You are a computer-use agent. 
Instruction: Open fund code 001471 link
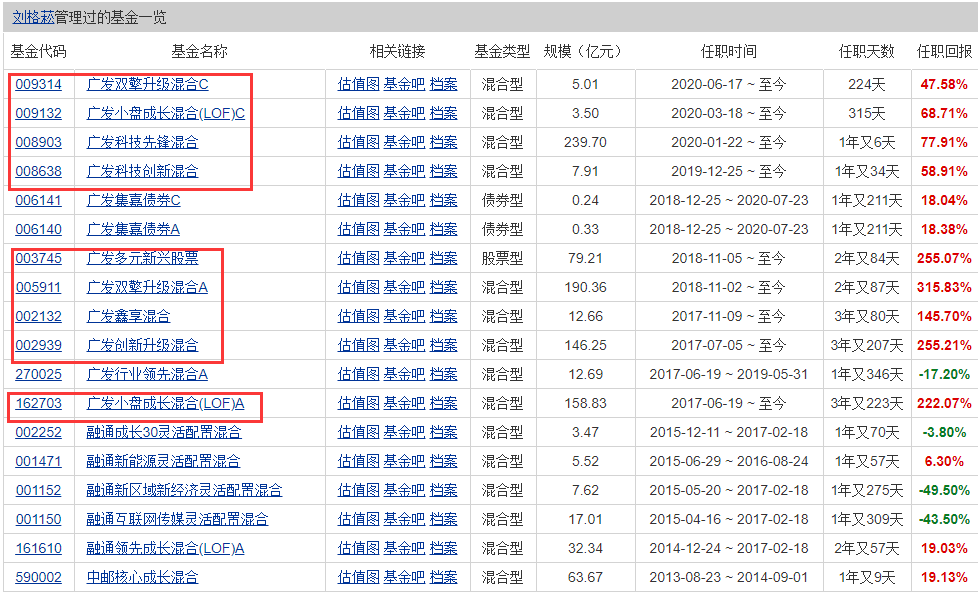click(x=39, y=462)
